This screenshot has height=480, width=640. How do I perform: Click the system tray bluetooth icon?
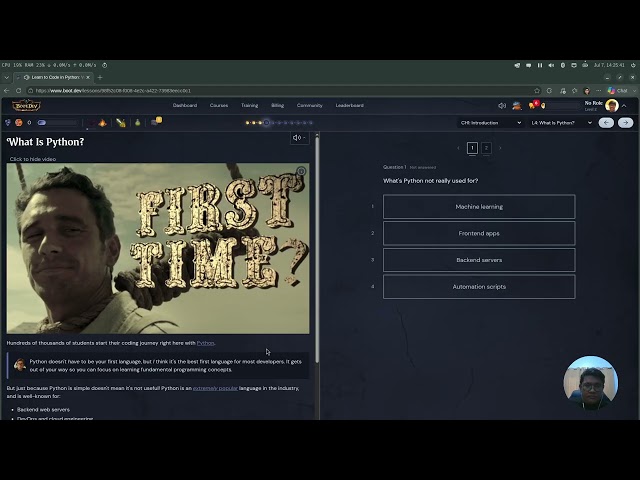click(x=563, y=65)
